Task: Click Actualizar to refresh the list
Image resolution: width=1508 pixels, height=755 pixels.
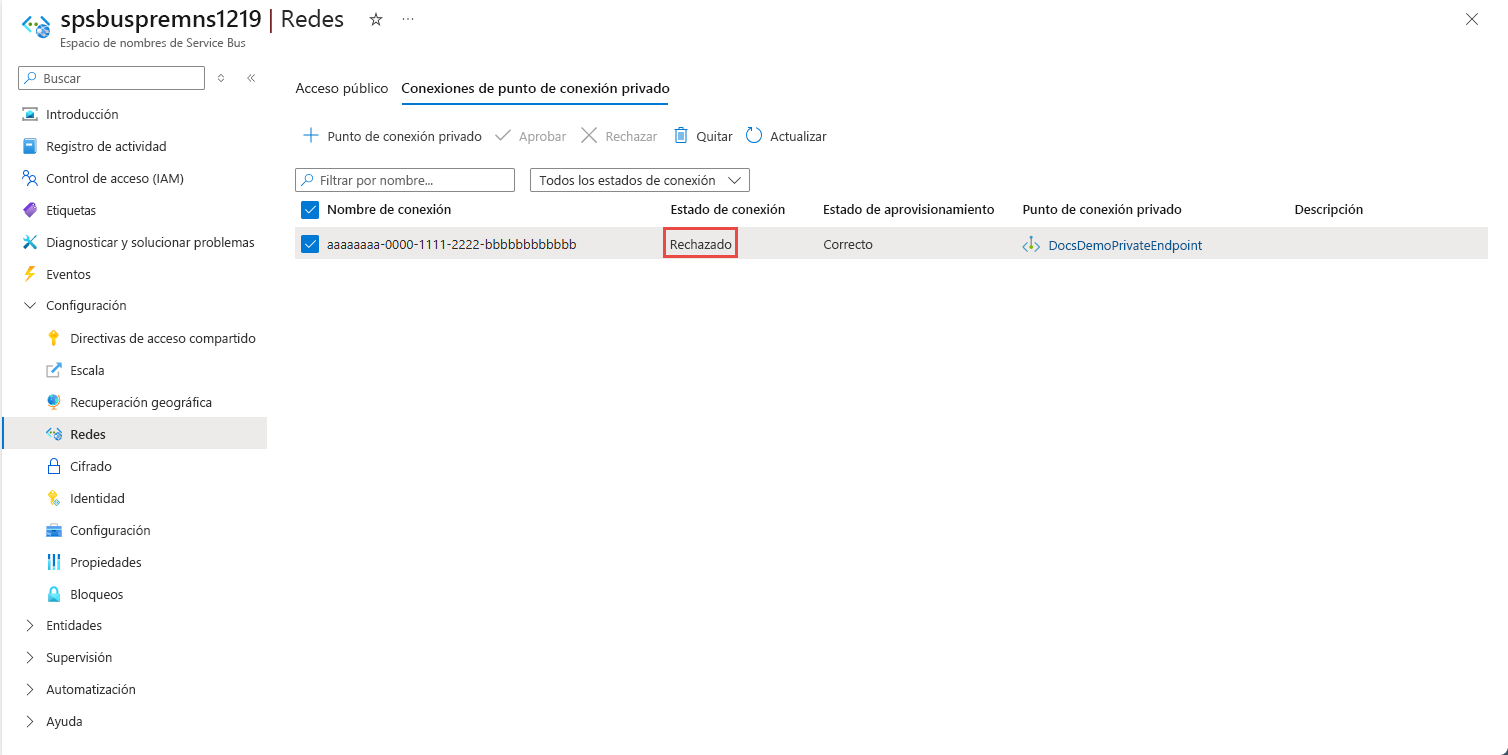Action: pos(786,136)
